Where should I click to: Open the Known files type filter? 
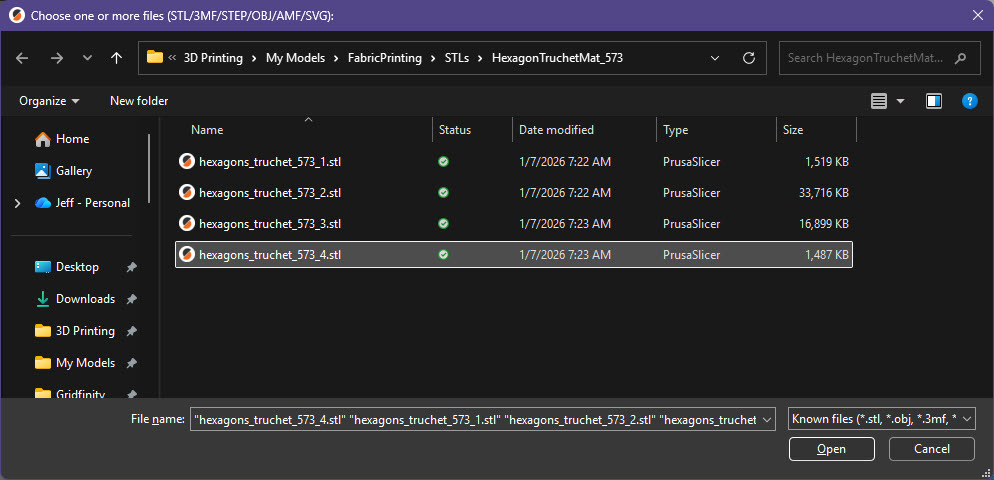881,419
